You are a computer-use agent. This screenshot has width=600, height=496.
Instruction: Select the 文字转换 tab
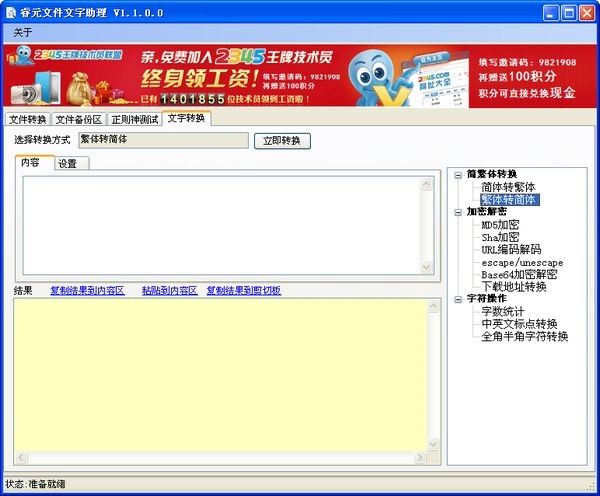coord(186,118)
